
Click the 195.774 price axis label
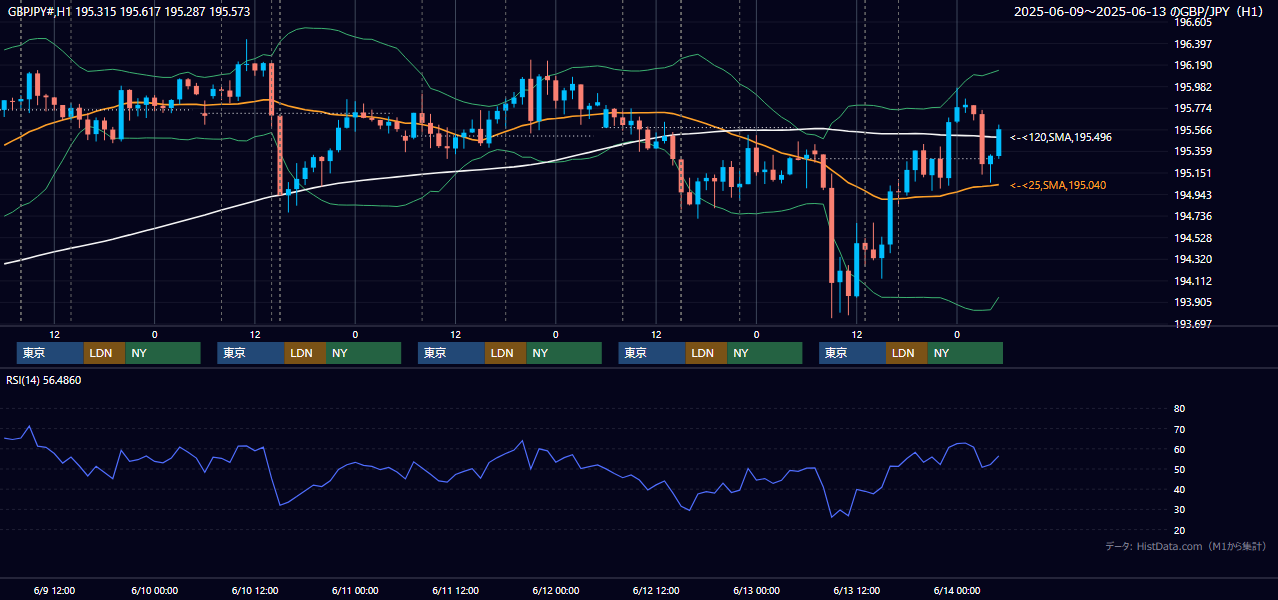click(x=1193, y=108)
